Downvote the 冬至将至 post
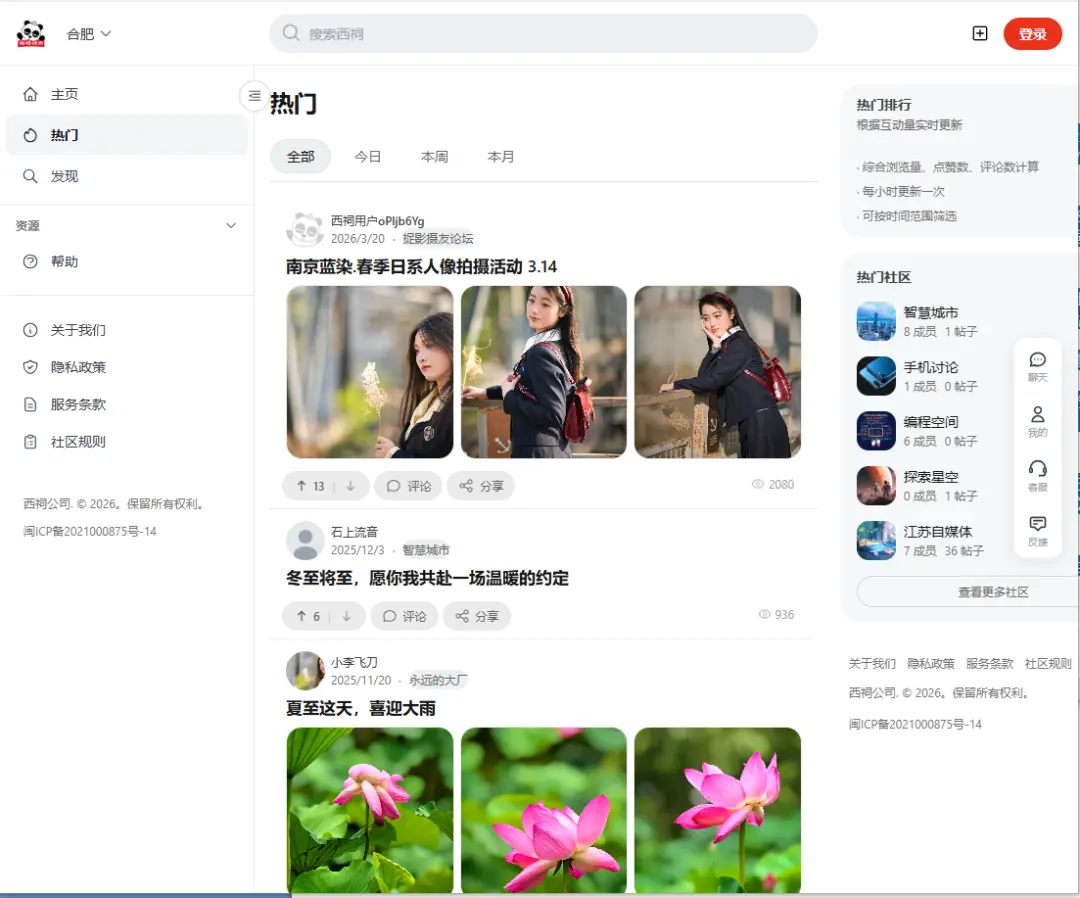Viewport: 1080px width, 898px height. [x=346, y=616]
